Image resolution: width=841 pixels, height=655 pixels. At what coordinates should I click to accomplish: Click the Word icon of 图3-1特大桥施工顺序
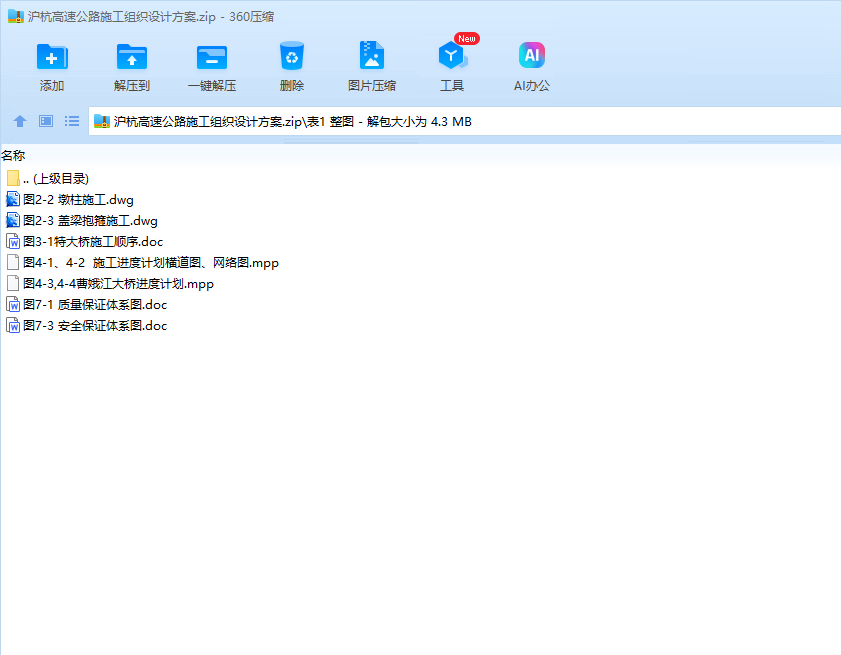pos(13,241)
